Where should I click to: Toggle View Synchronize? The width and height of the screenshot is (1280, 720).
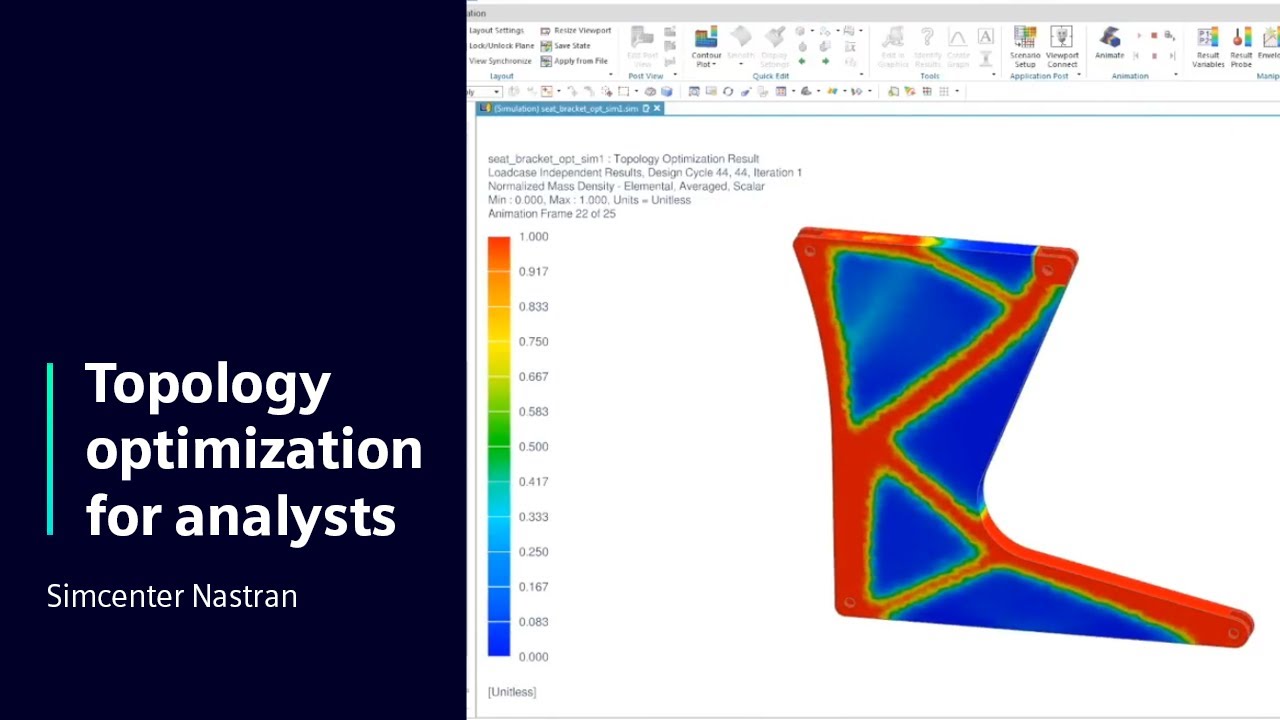500,61
